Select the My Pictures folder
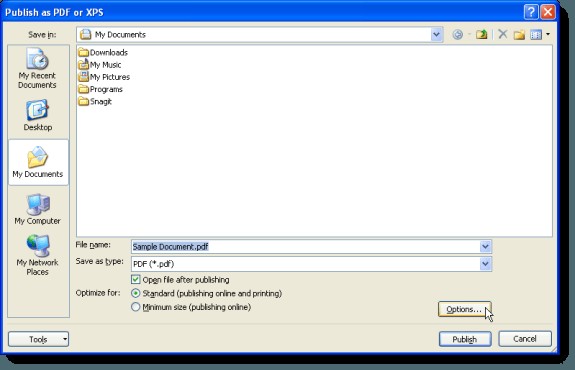Image resolution: width=575 pixels, height=370 pixels. [x=104, y=77]
